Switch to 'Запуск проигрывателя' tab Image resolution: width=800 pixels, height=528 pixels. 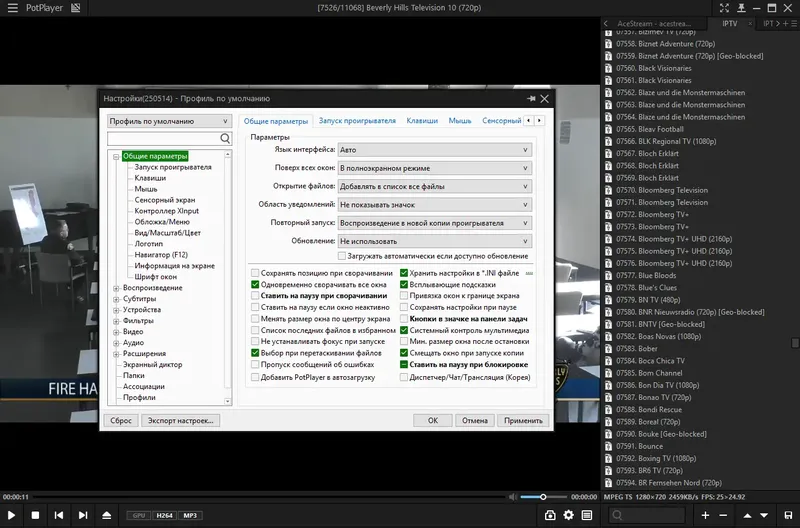click(357, 121)
